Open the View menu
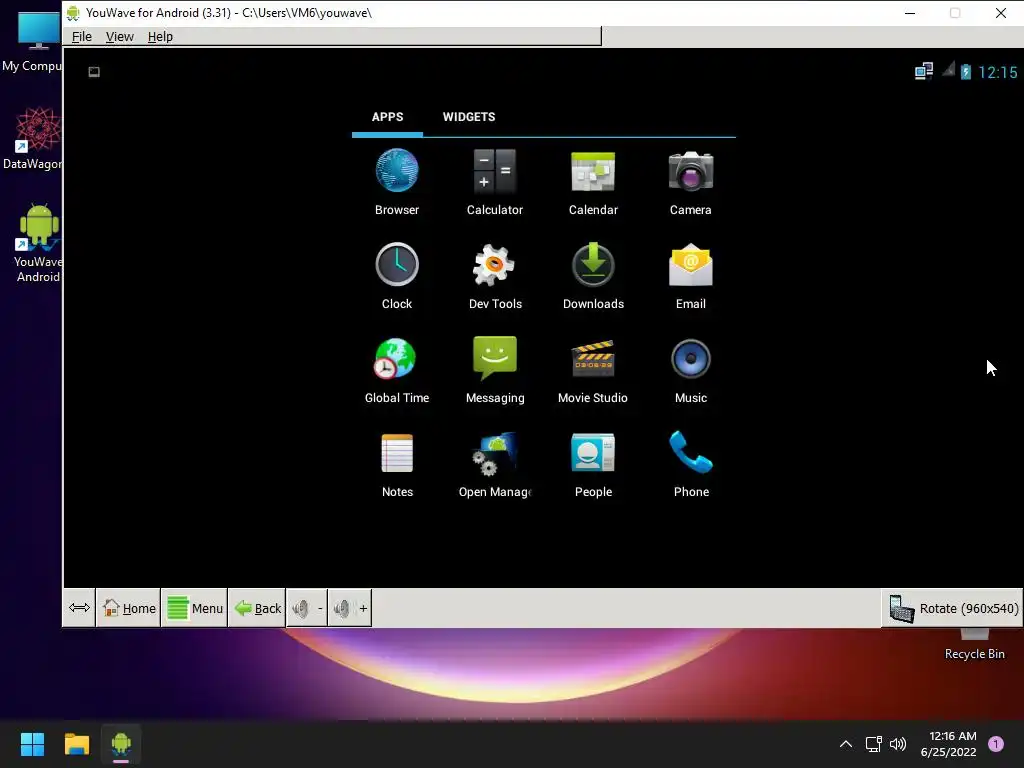 (120, 37)
